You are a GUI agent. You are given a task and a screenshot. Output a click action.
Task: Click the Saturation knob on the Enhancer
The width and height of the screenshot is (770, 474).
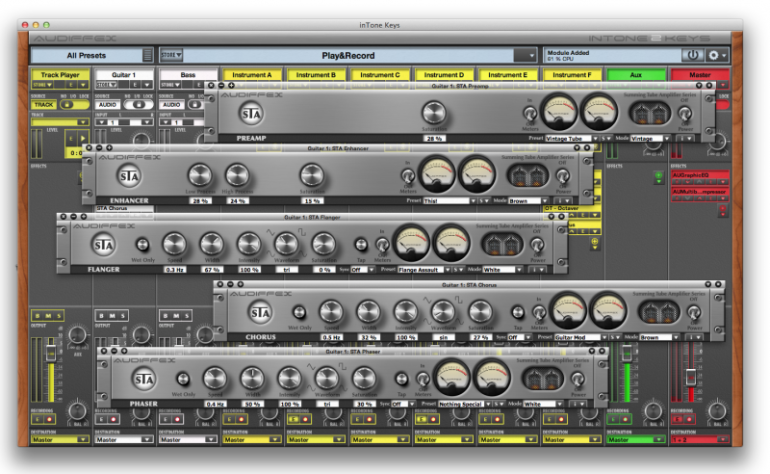coord(312,176)
